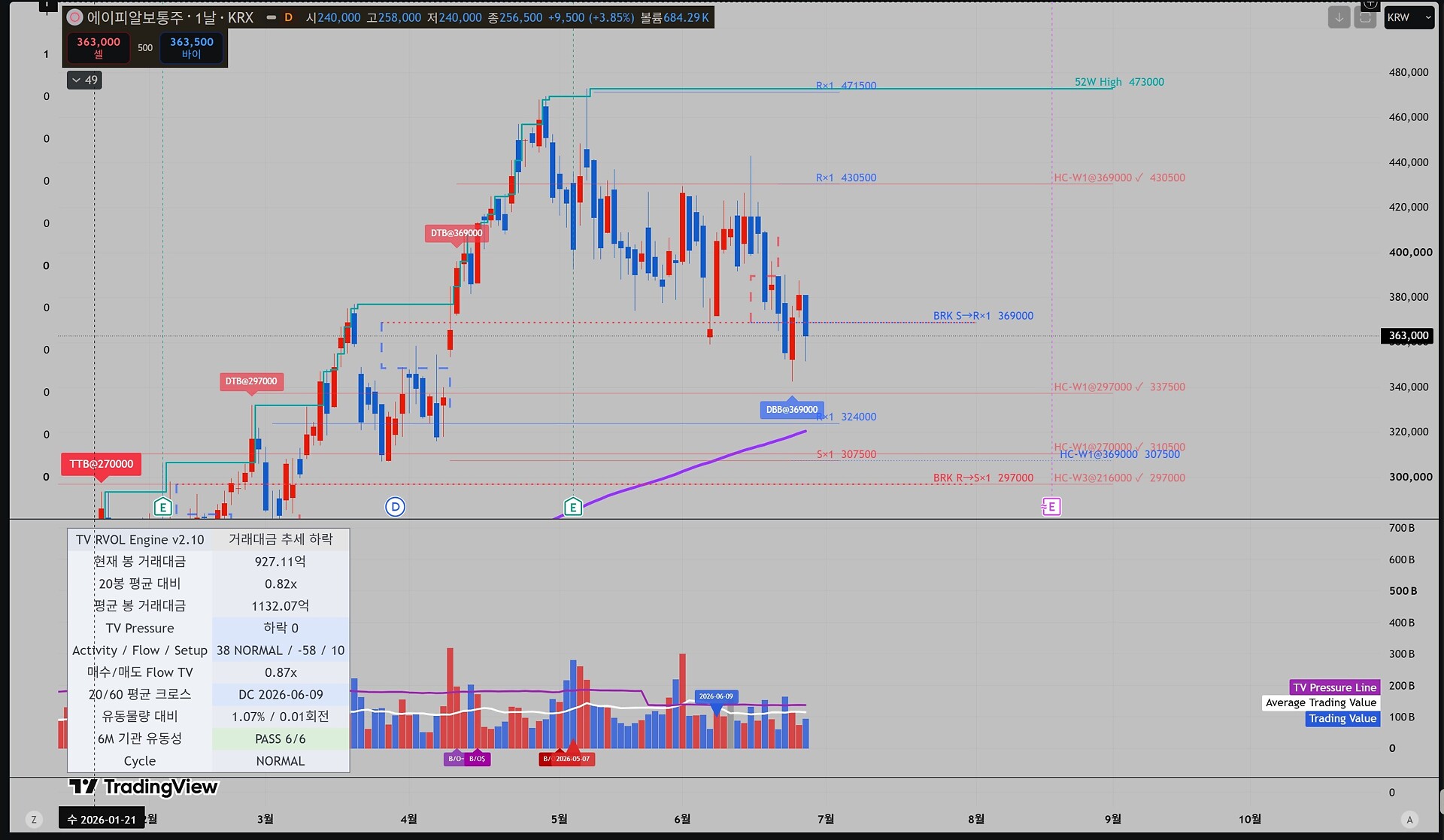
Task: Click the 하락 0 TV Pressure cell
Action: point(281,628)
